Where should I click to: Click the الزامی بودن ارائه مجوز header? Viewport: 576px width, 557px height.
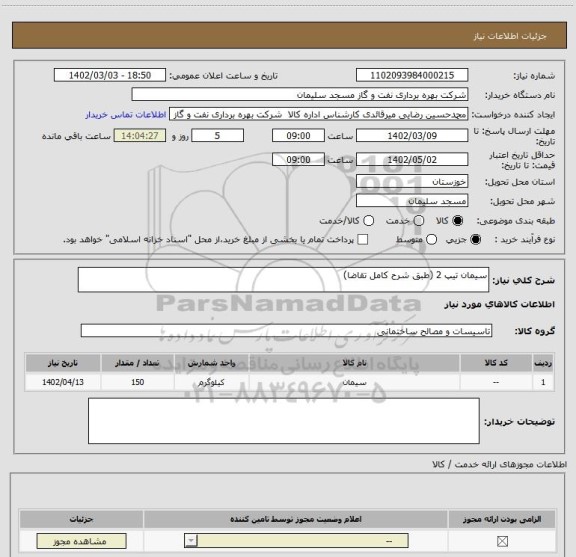[x=502, y=519]
